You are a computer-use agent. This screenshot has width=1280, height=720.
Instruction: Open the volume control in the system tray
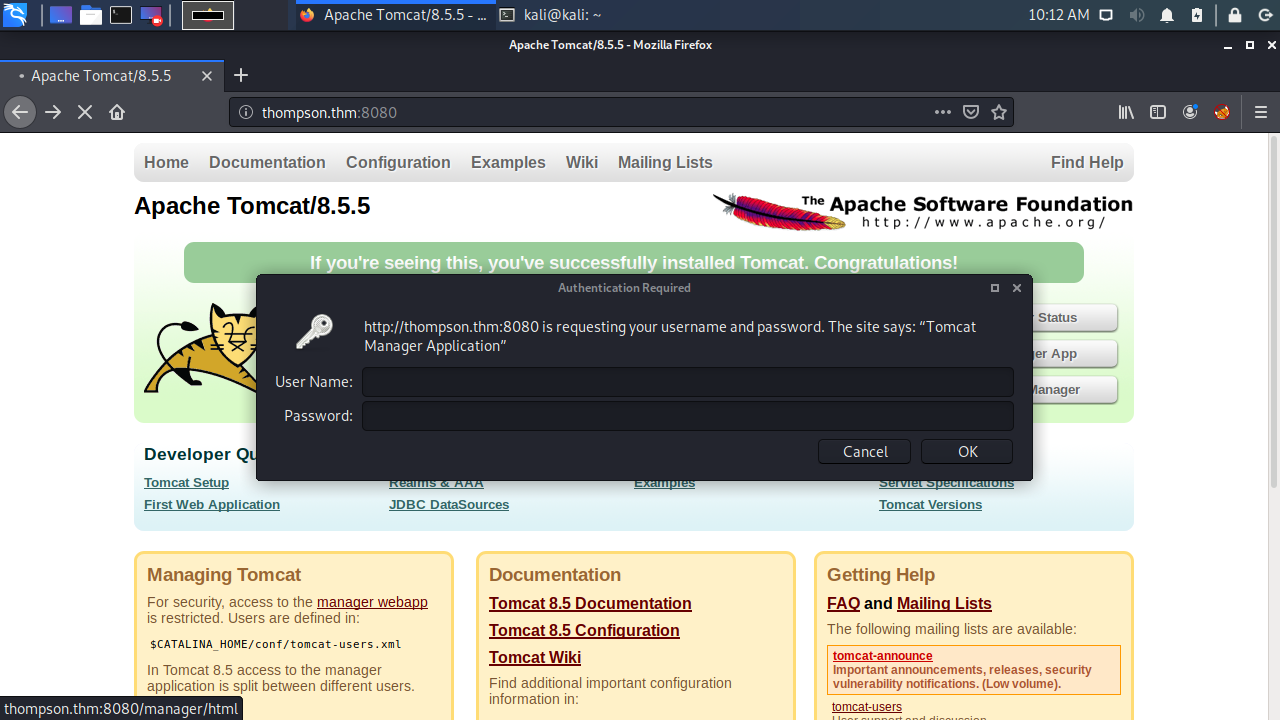(x=1137, y=15)
